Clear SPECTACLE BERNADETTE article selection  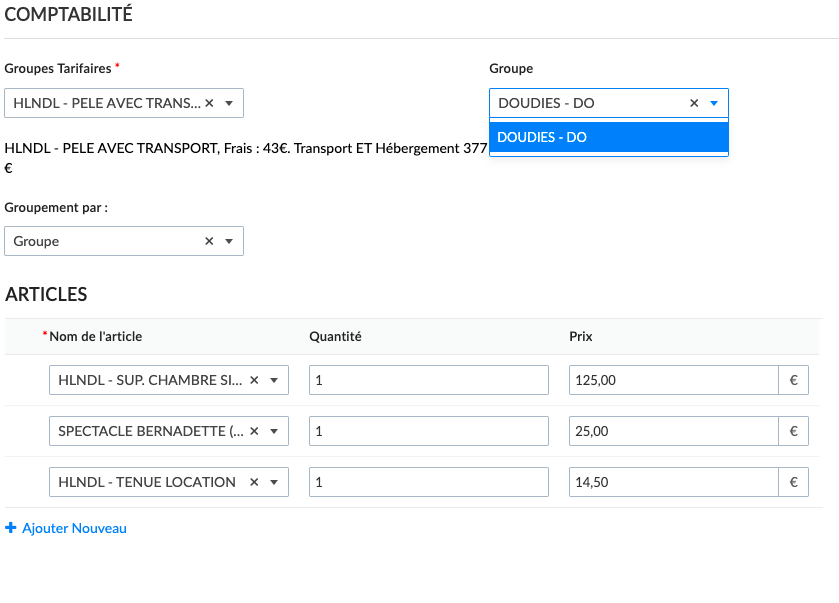[254, 431]
